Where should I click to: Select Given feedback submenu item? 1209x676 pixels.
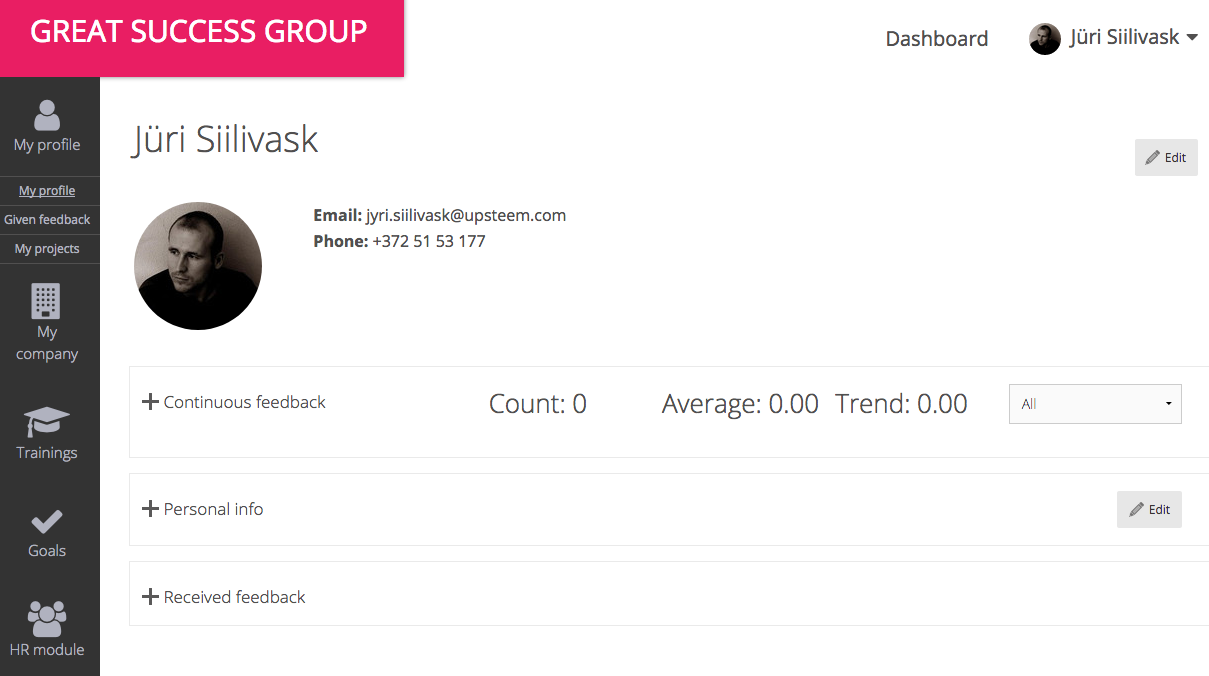click(47, 220)
